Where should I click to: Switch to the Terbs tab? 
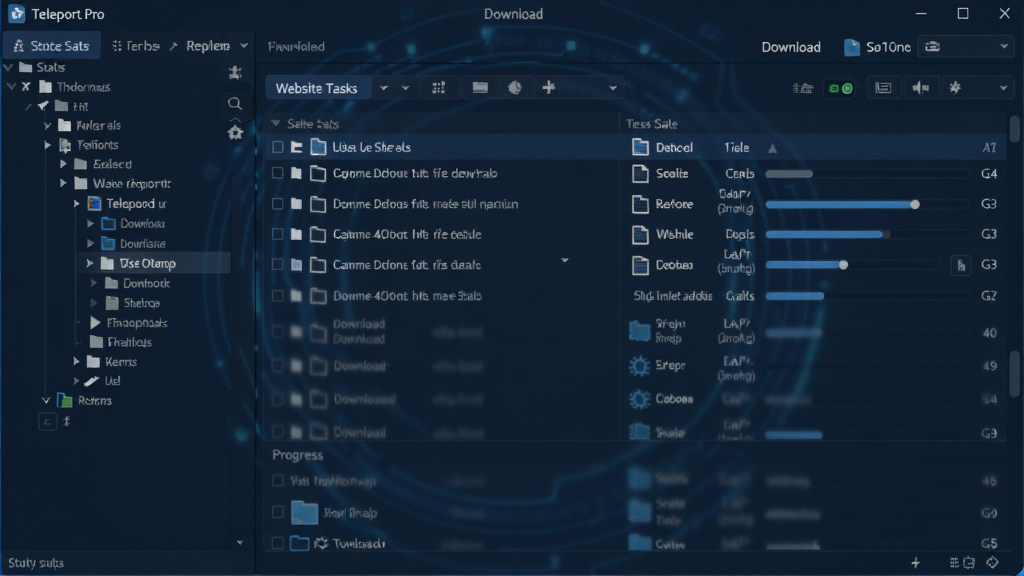135,46
